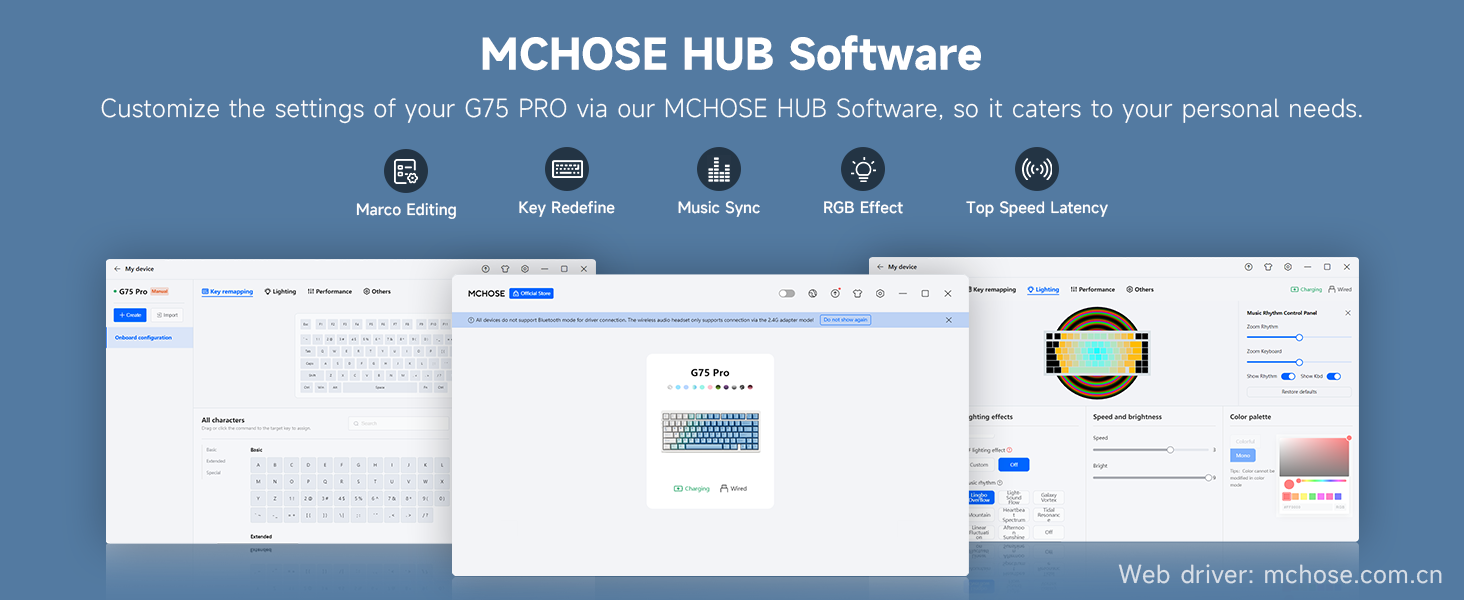This screenshot has height=600, width=1464.
Task: Select Lighting tab in right window
Action: click(1043, 290)
